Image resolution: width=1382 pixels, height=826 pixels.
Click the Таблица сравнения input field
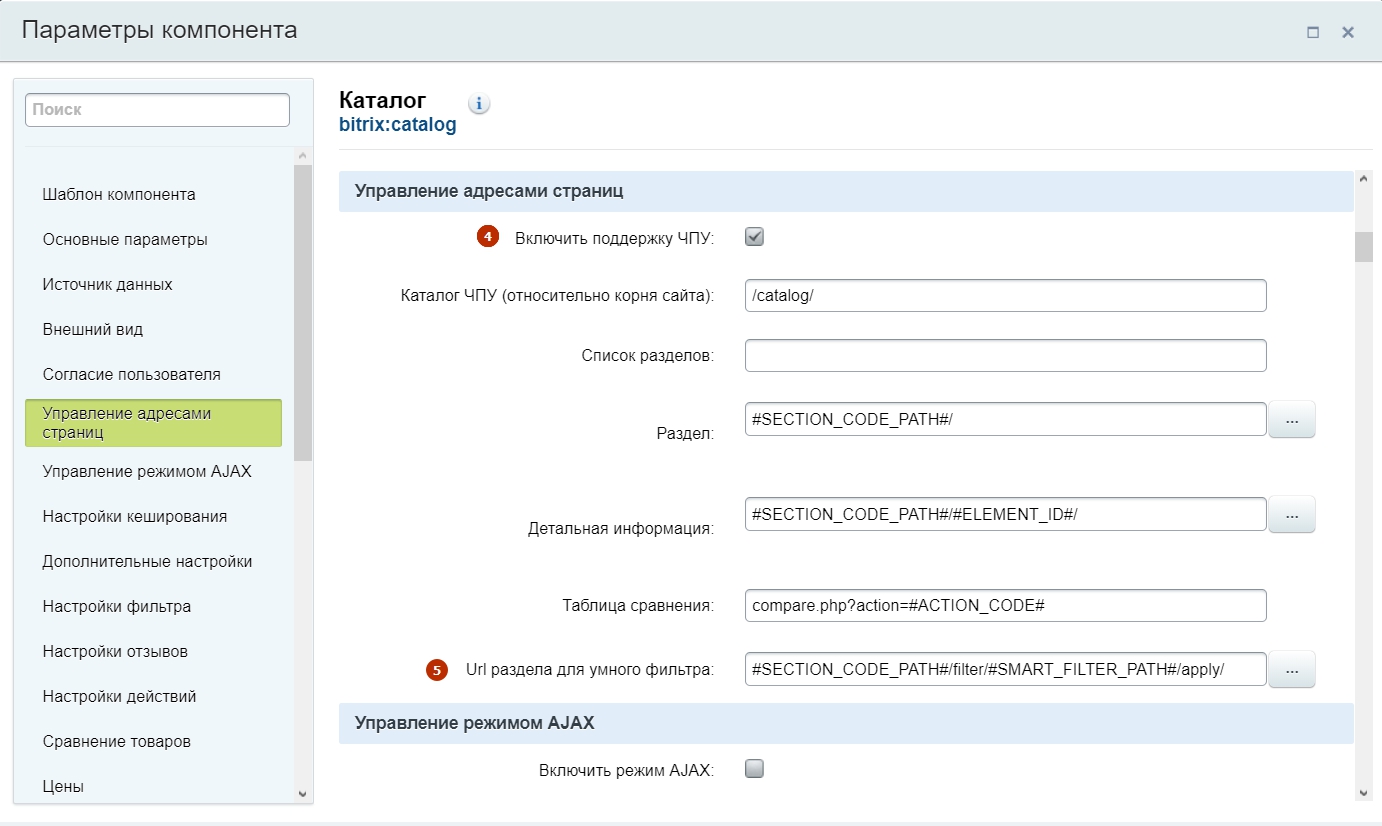pyautogui.click(x=1006, y=606)
